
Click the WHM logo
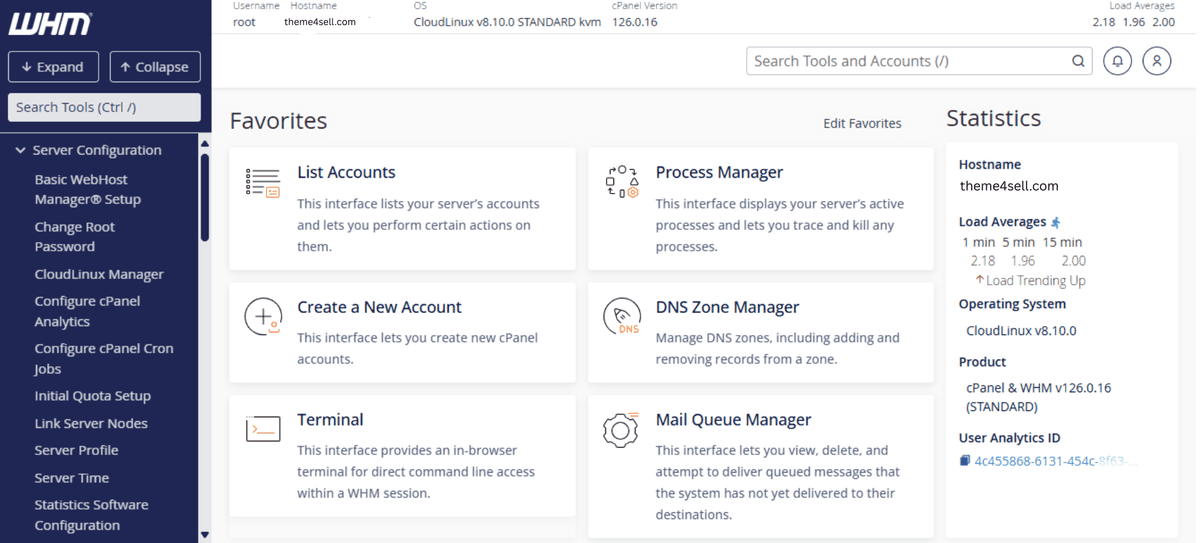click(x=50, y=23)
